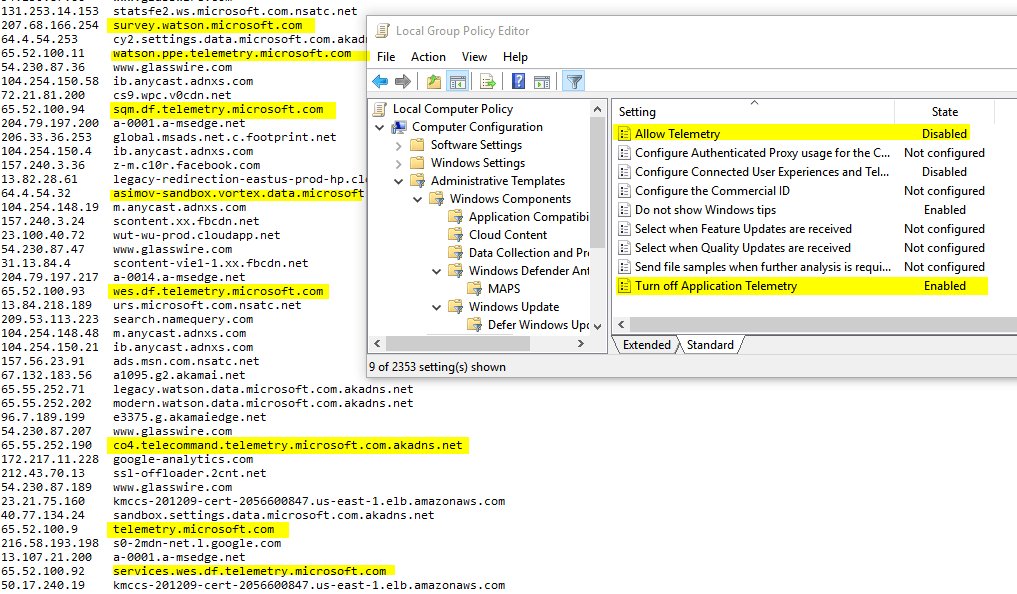
Task: Select Windows Settings in the tree
Action: click(x=478, y=163)
